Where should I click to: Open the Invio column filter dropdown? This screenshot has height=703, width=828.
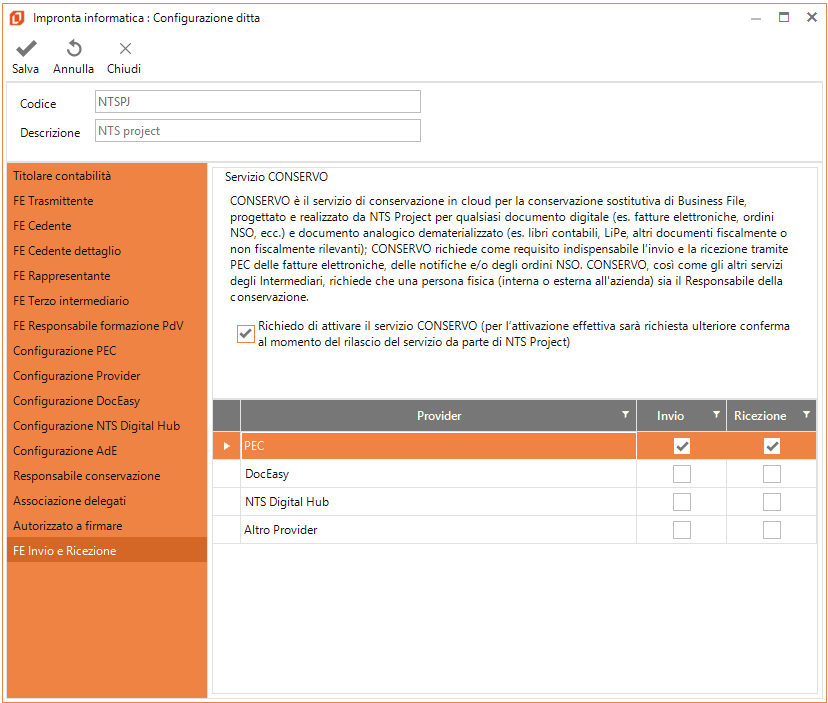(716, 415)
